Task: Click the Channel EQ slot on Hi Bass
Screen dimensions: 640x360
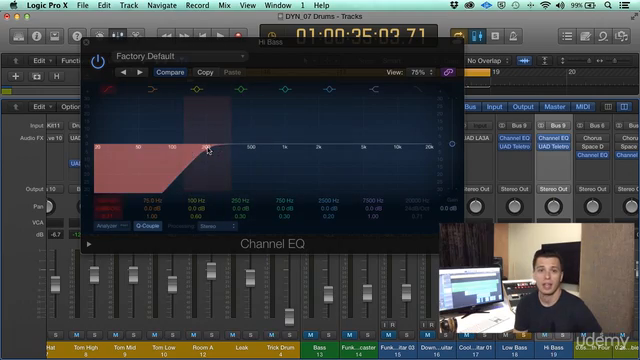Action: click(x=553, y=138)
